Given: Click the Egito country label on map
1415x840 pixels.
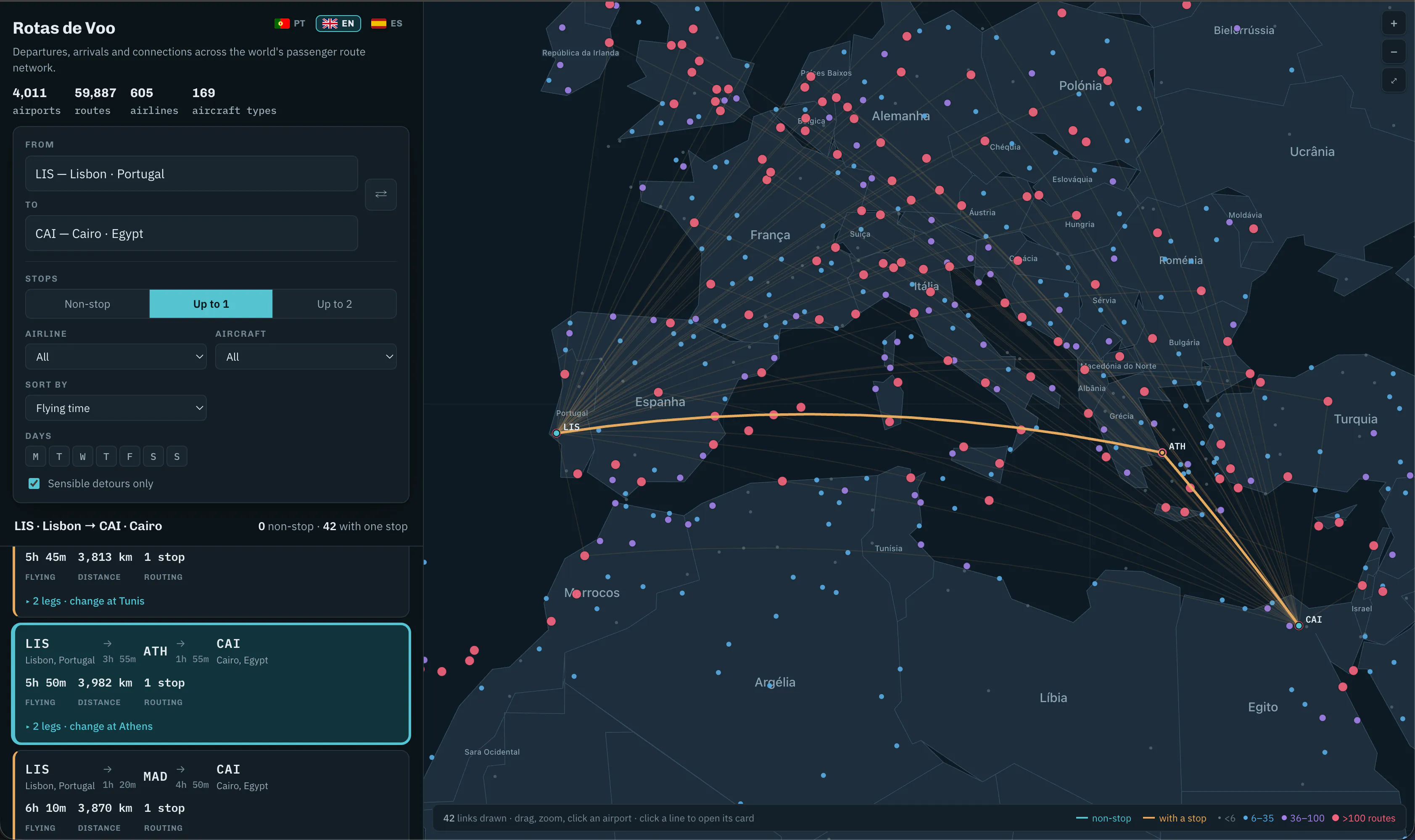Looking at the screenshot, I should 1263,707.
